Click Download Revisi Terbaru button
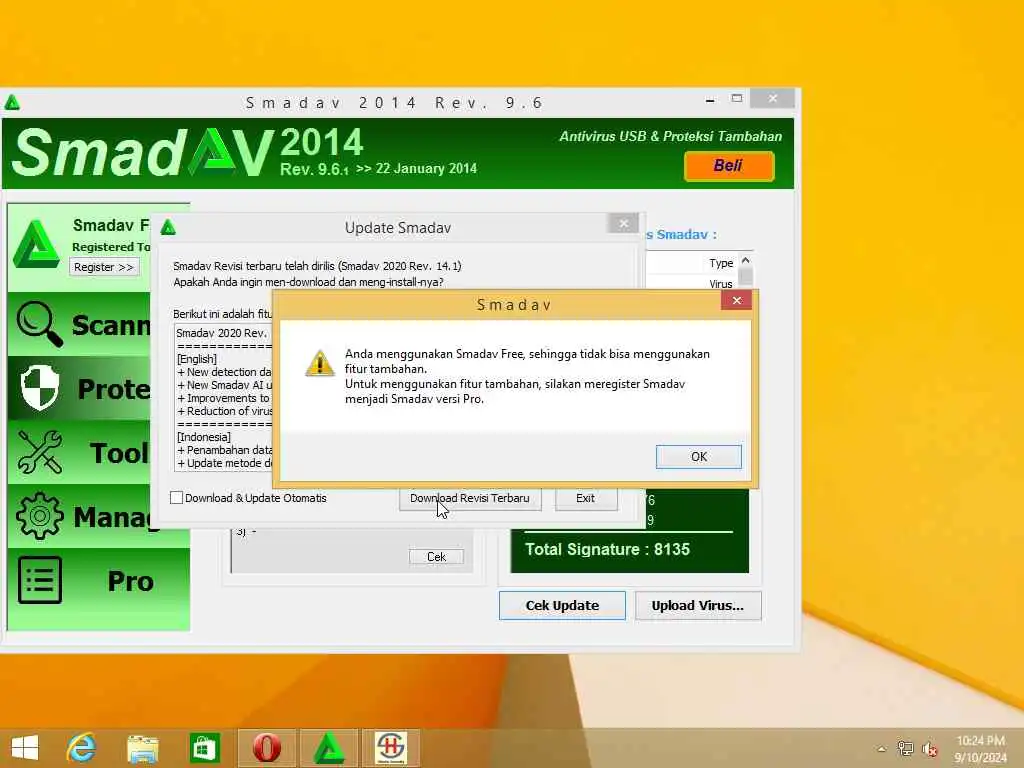 coord(470,498)
